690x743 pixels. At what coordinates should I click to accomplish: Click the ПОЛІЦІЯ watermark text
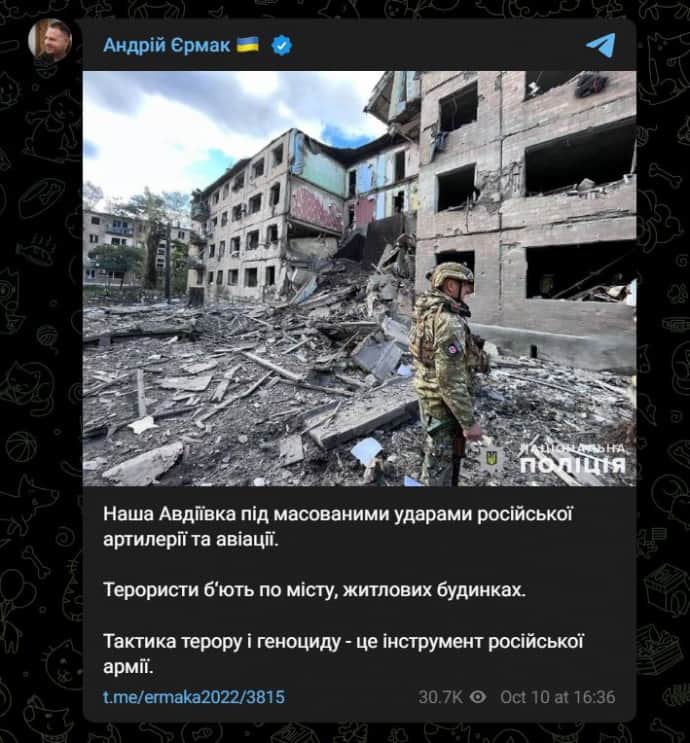click(572, 465)
